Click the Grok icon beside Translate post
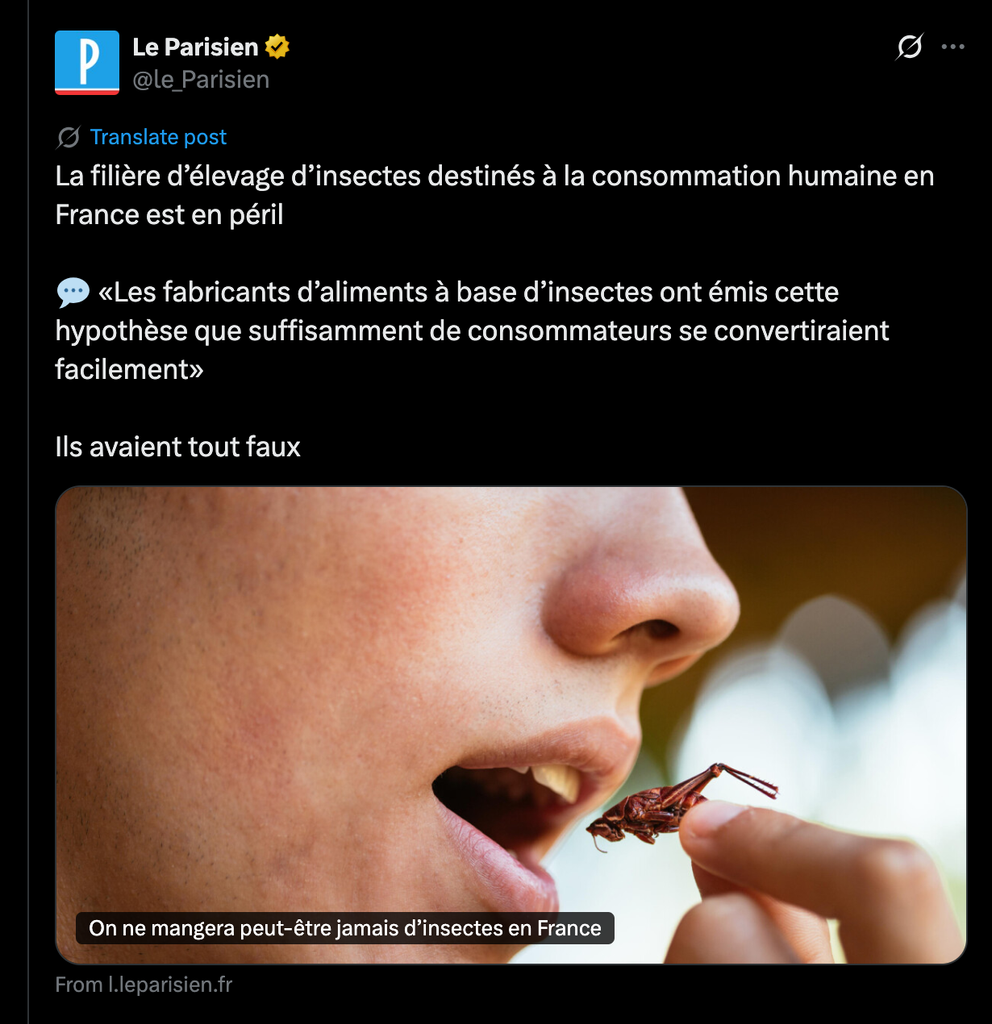This screenshot has width=992, height=1024. pyautogui.click(x=68, y=137)
